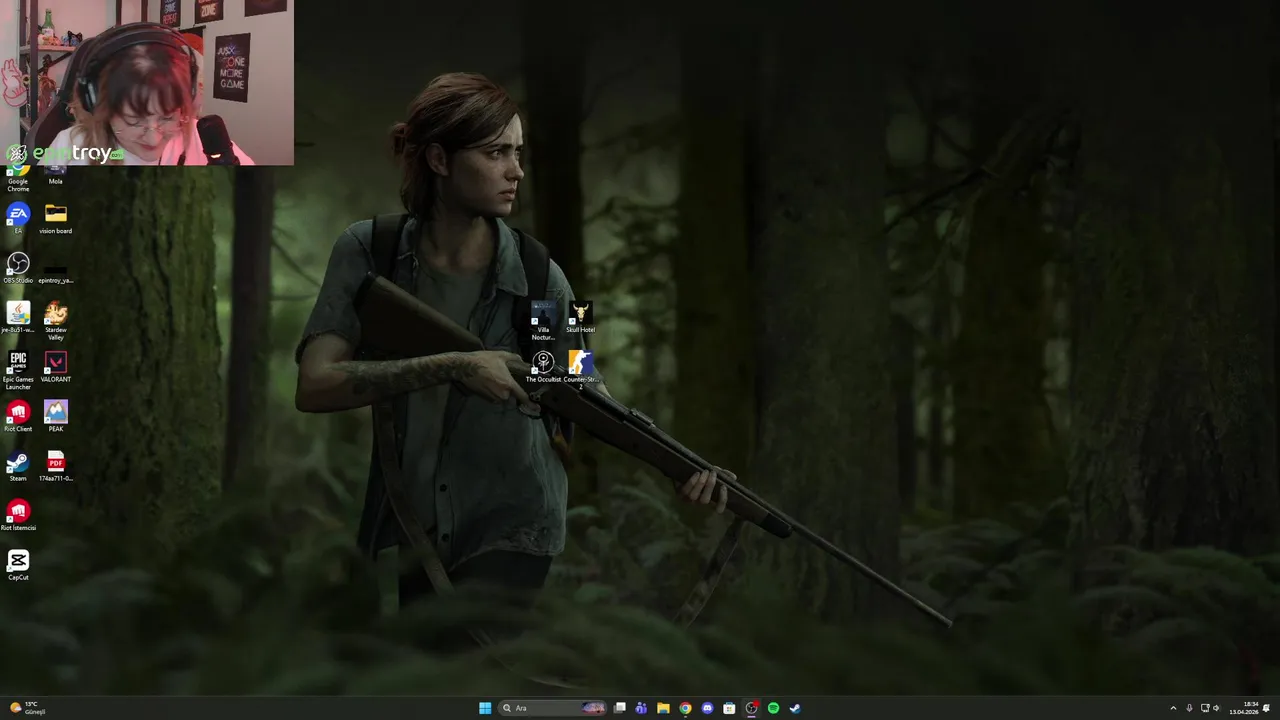The width and height of the screenshot is (1280, 720).
Task: Open network settings from the tray
Action: 1205,708
